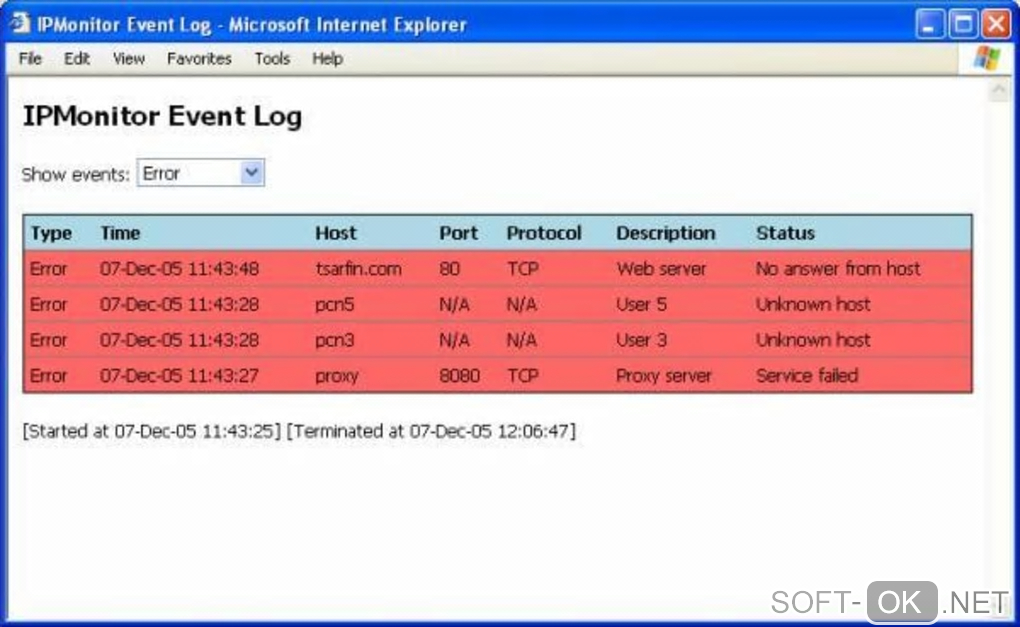Click the scrollbar up arrow
The width and height of the screenshot is (1020, 627).
tap(998, 92)
